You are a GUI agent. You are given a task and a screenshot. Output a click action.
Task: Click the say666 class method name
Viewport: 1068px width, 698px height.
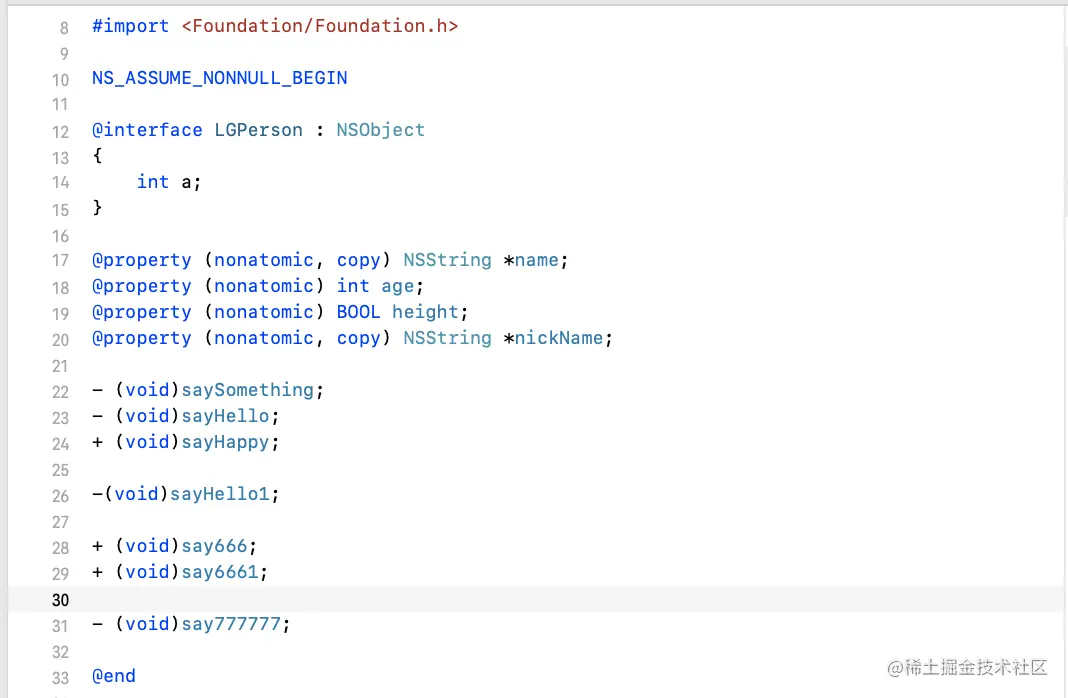click(x=213, y=545)
